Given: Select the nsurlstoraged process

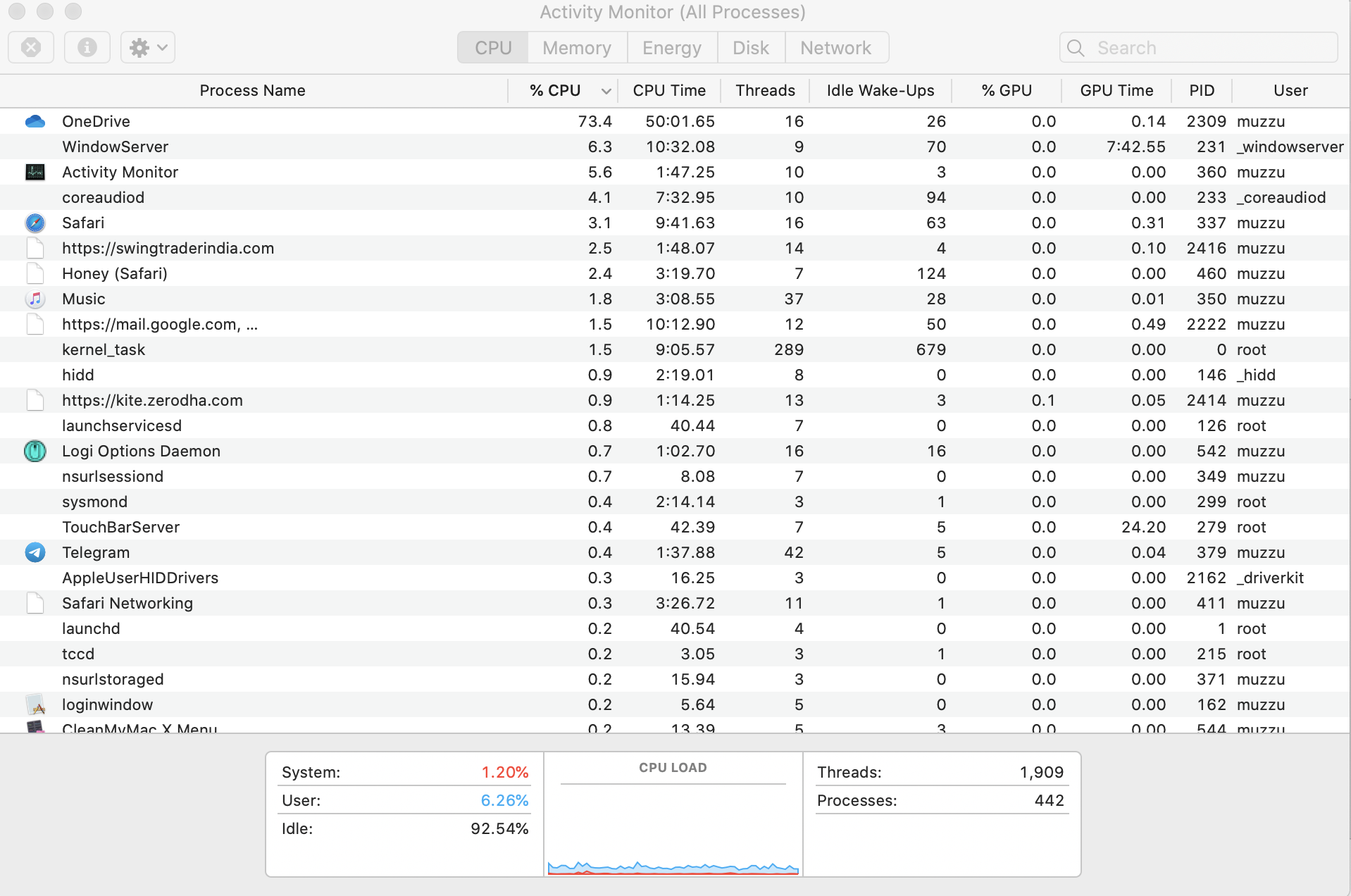Looking at the screenshot, I should [x=113, y=679].
